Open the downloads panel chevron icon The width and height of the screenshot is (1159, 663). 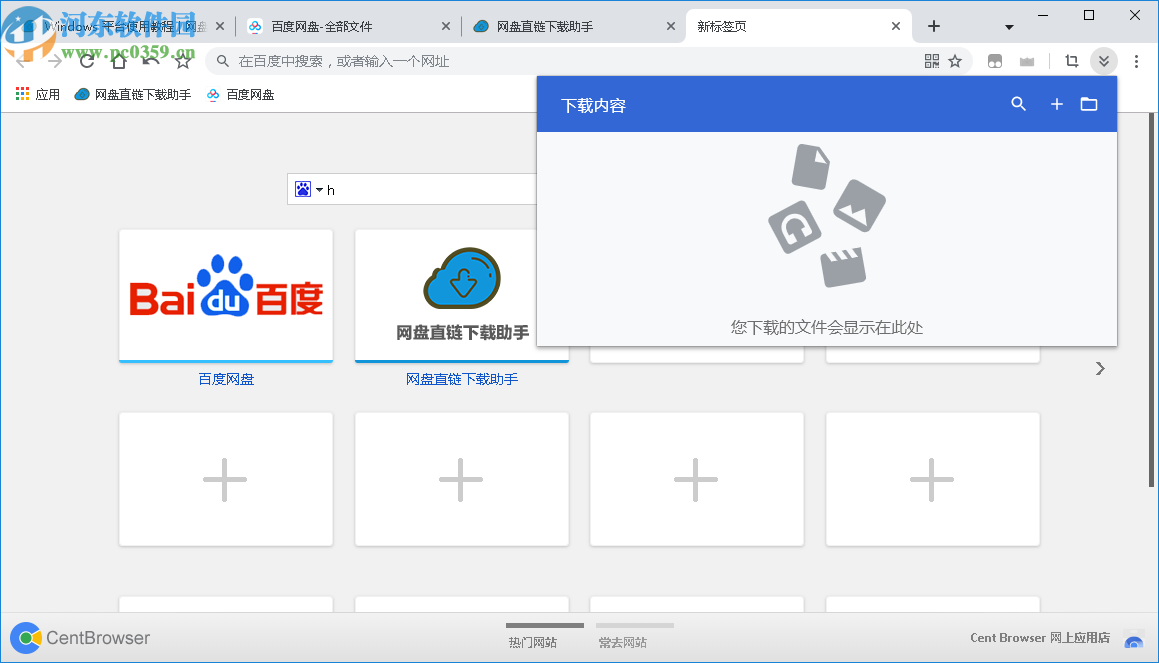1104,60
